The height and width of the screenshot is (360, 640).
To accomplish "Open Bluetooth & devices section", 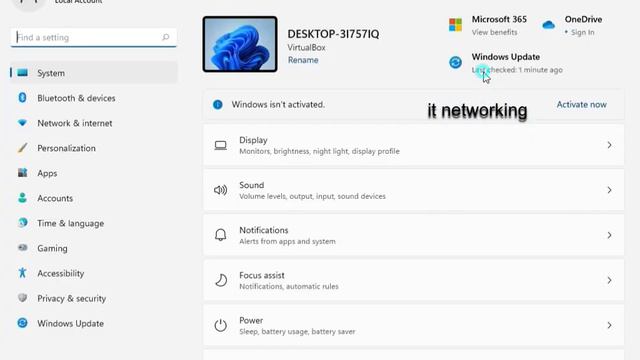I will [x=94, y=98].
